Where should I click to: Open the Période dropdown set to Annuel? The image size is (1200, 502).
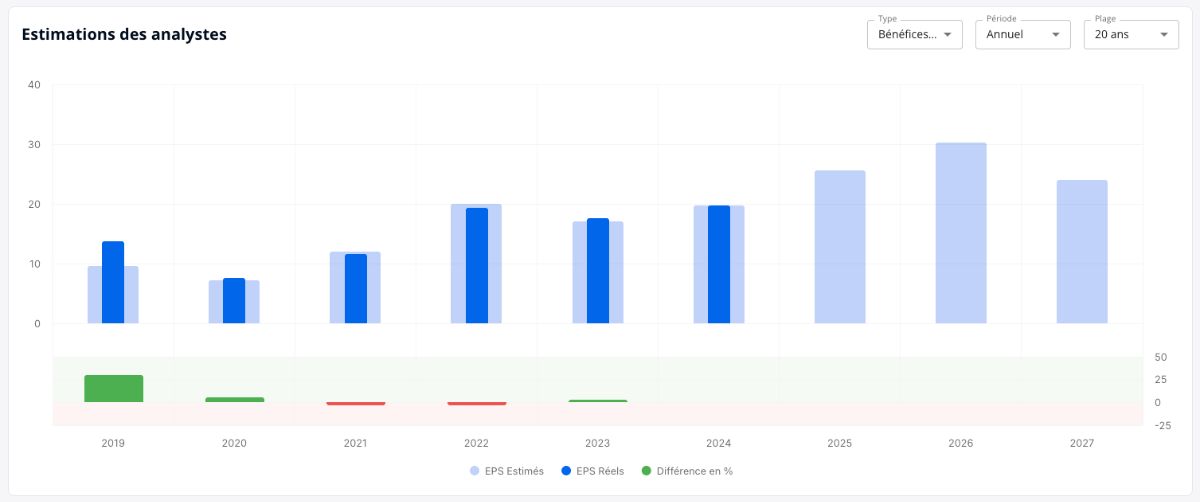[1023, 34]
